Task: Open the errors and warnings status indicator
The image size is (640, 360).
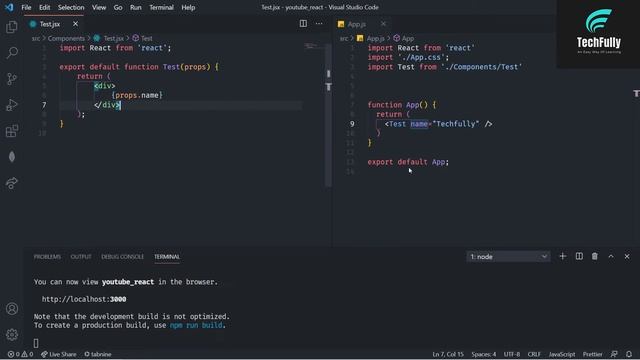Action: click(20, 354)
